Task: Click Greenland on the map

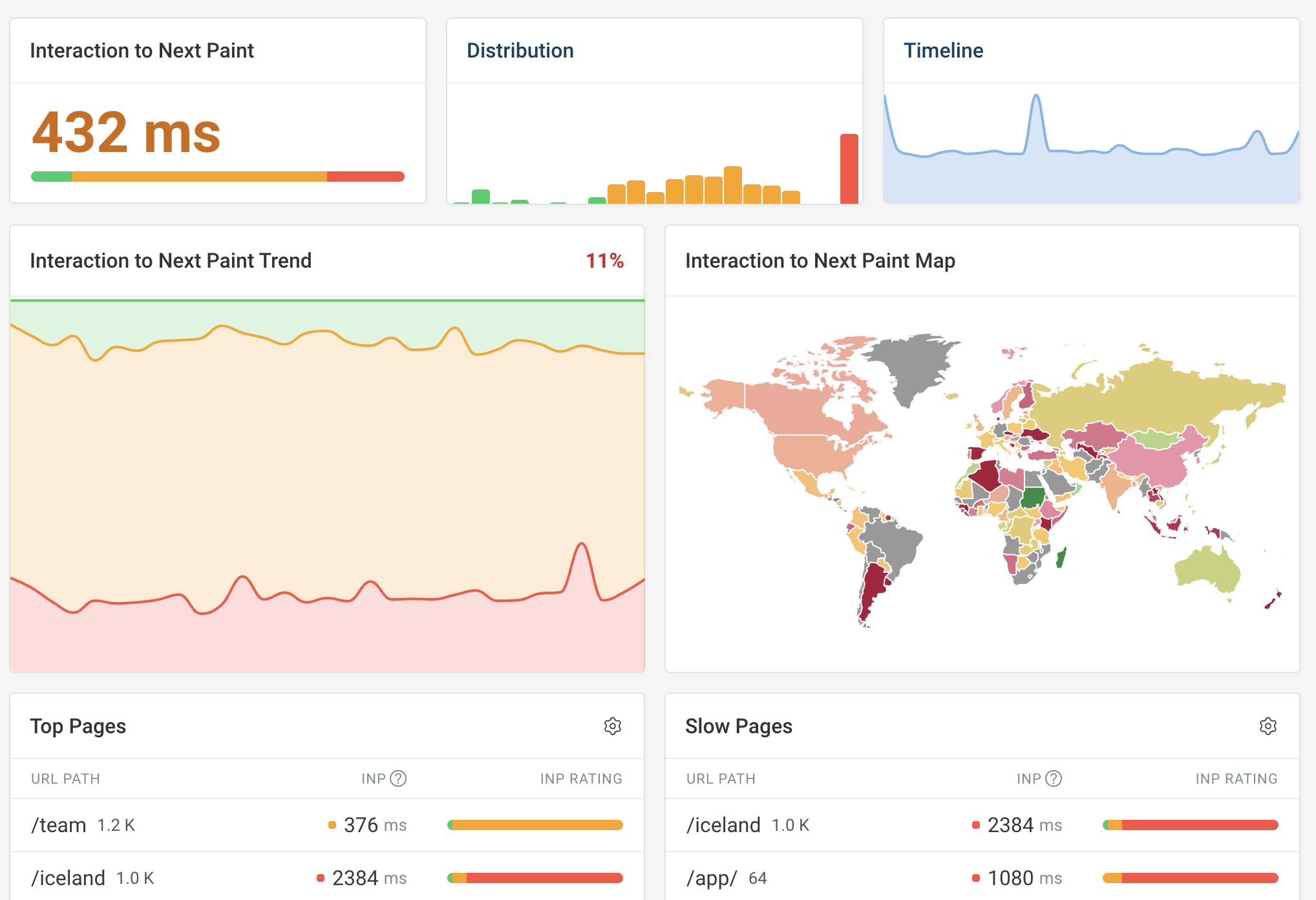Action: 915,365
